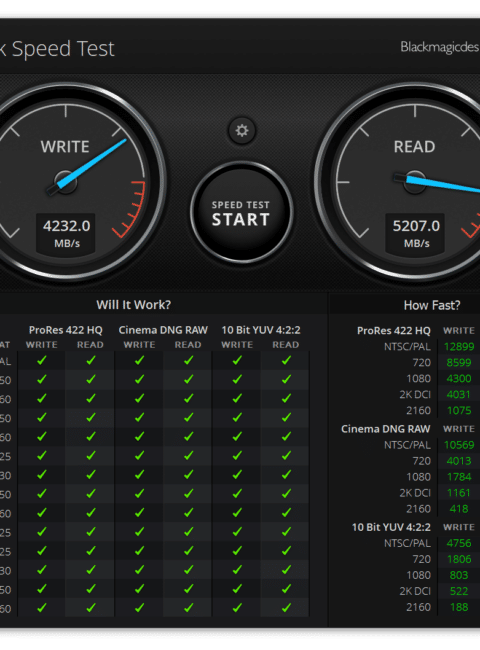480x650 pixels.
Task: Select the How Fast? panel heading
Action: (432, 306)
